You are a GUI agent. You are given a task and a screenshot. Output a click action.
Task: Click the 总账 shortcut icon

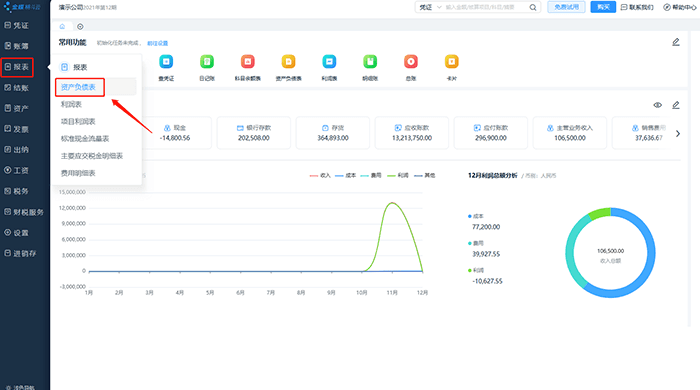click(x=411, y=62)
